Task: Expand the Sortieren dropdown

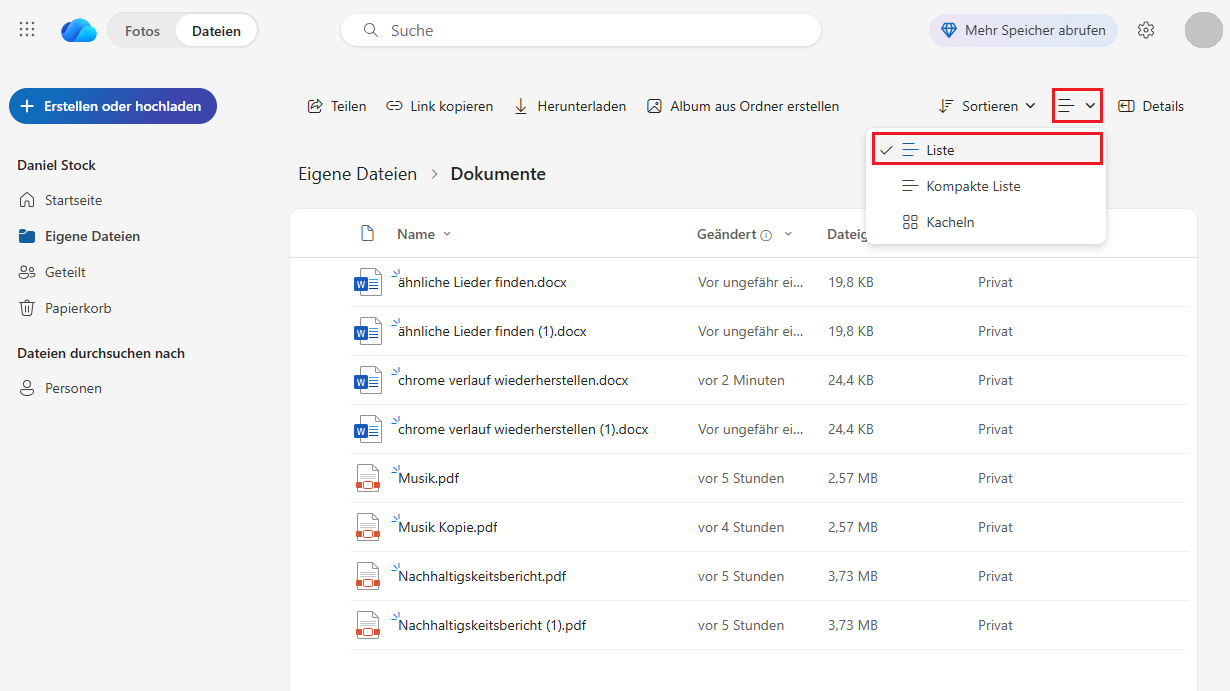Action: (987, 106)
